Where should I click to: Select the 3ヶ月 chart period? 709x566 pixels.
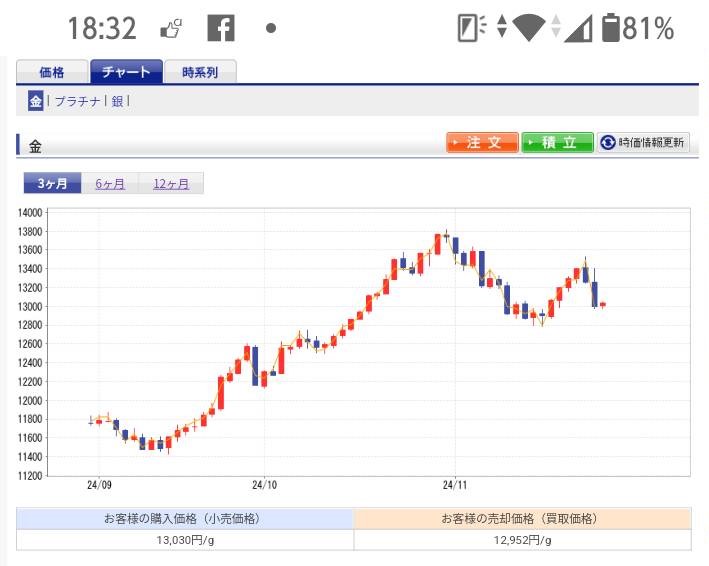pos(52,183)
